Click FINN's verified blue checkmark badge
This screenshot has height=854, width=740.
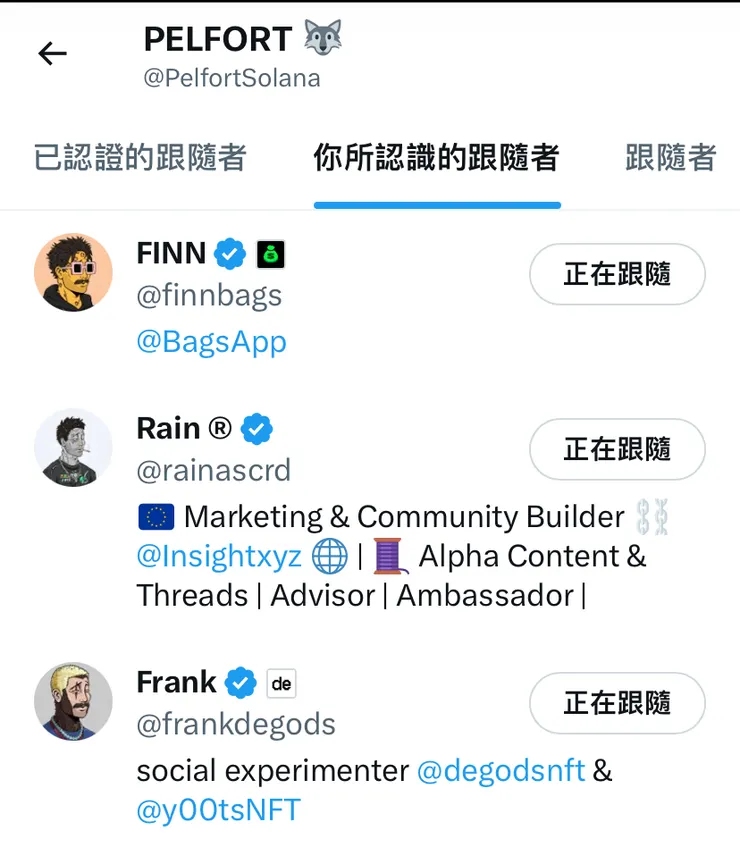(231, 254)
